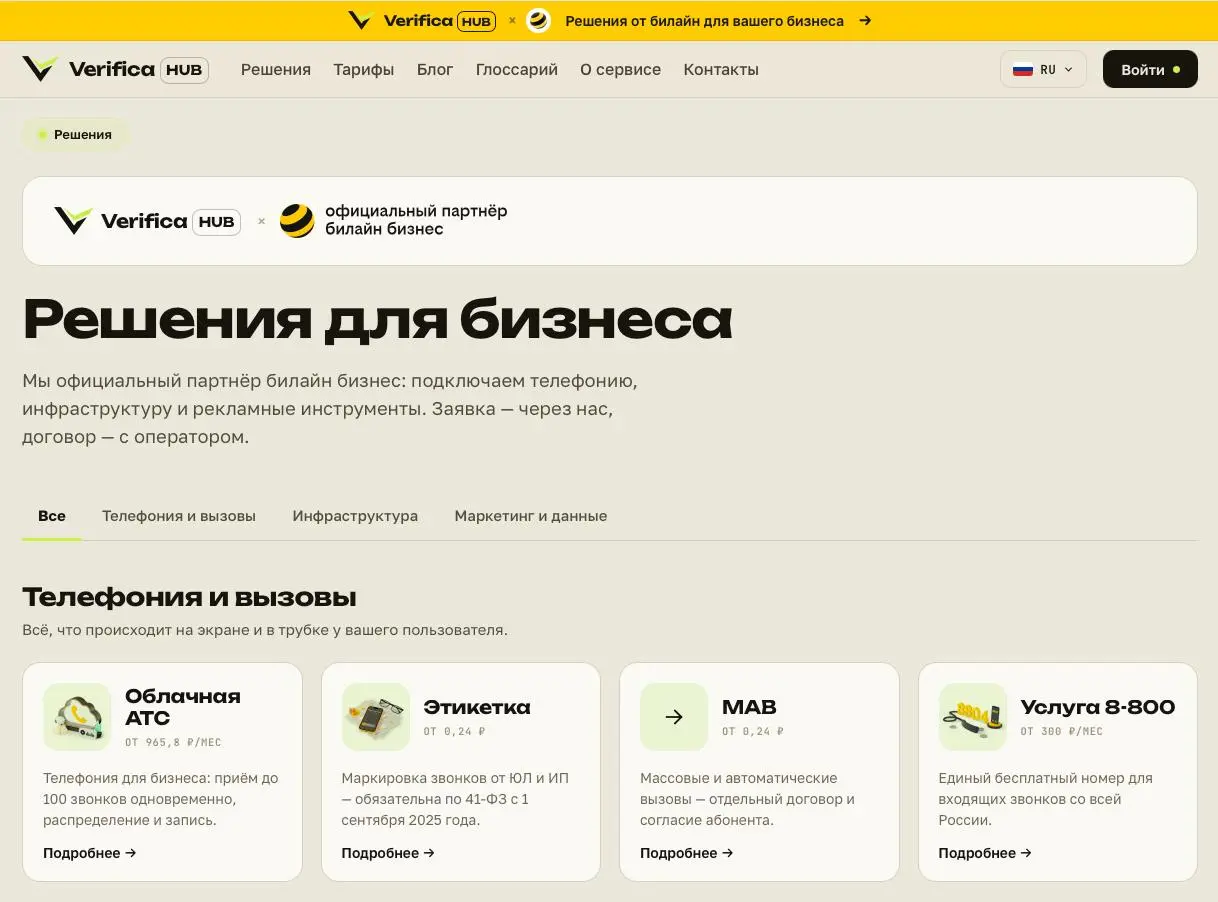Click the MAB card title
1218x902 pixels.
click(x=749, y=707)
